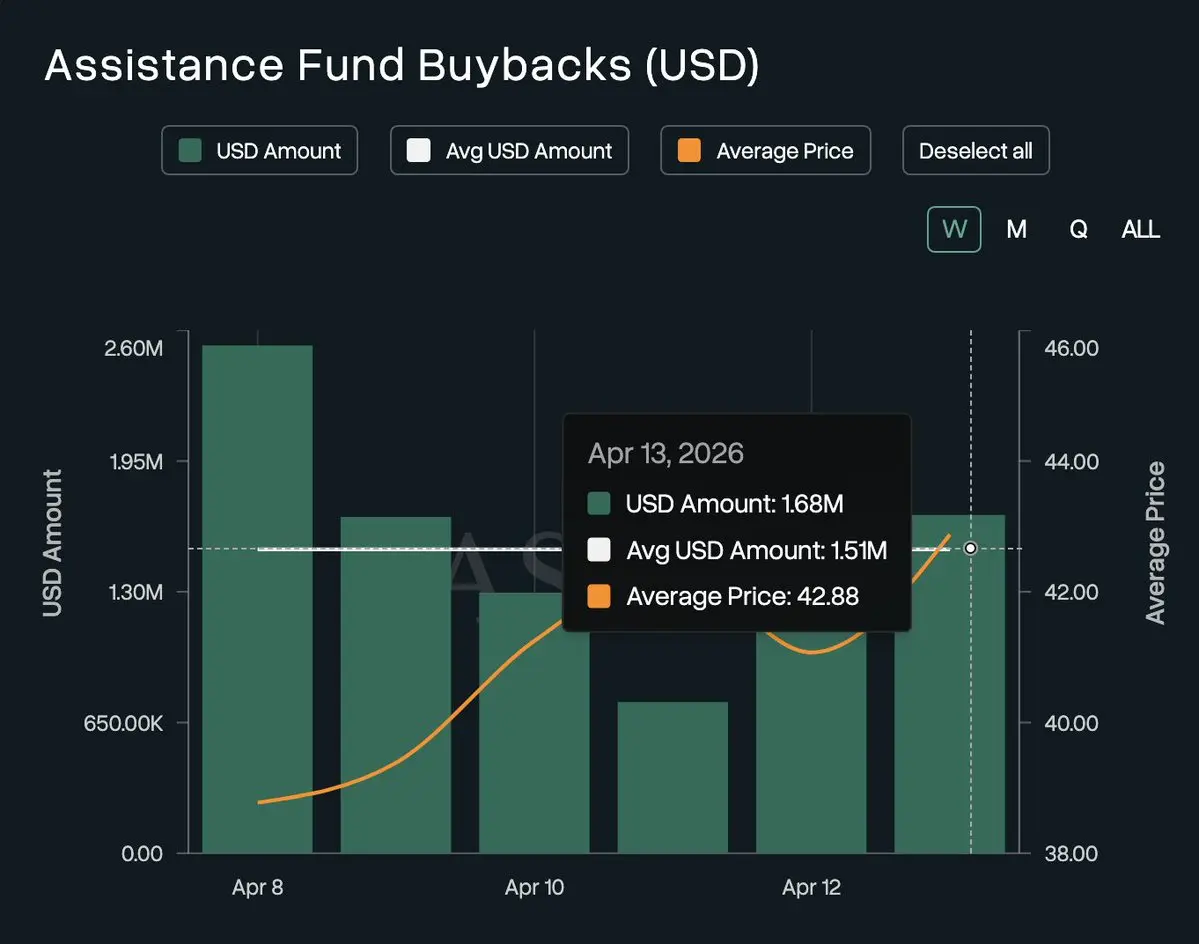Viewport: 1199px width, 944px height.
Task: Click the Apr 10 x-axis label
Action: [534, 888]
